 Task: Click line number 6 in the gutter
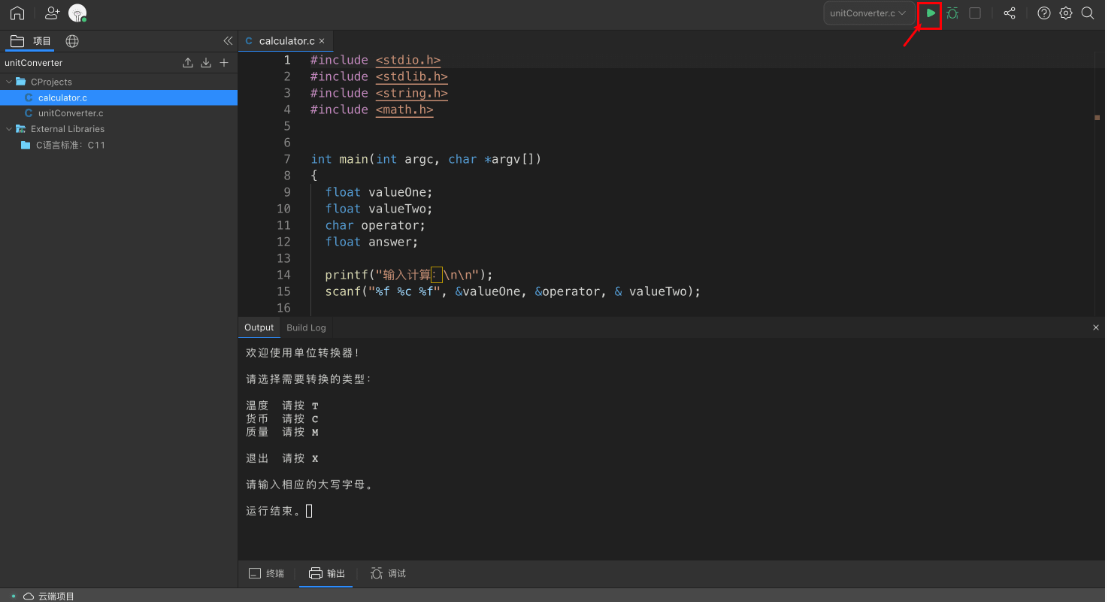tap(287, 143)
